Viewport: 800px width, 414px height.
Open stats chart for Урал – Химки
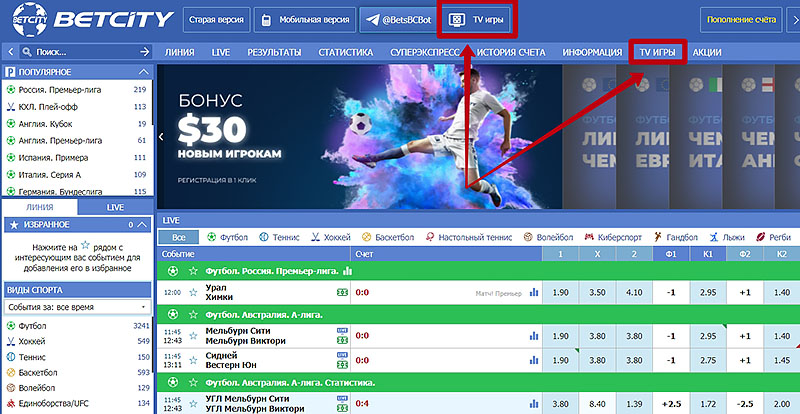click(534, 293)
